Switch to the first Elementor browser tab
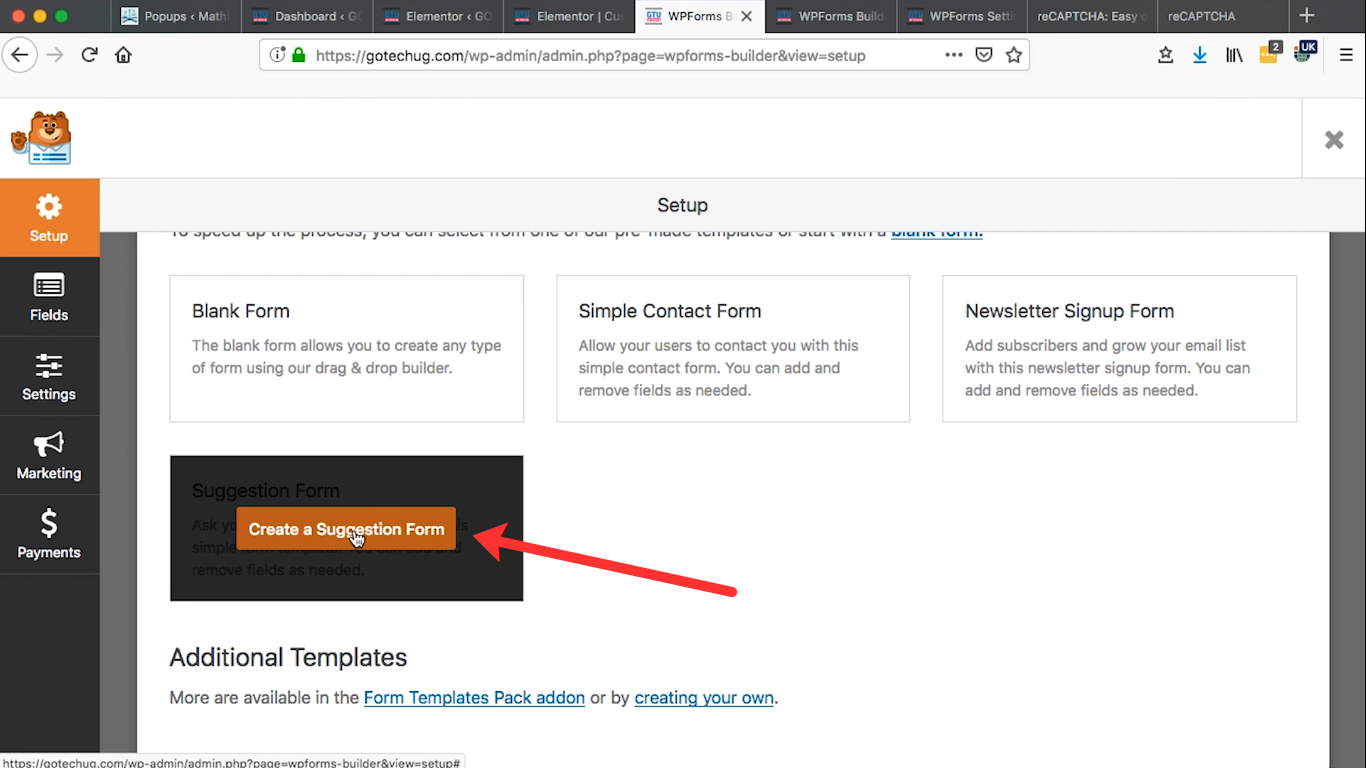This screenshot has width=1366, height=768. point(438,16)
